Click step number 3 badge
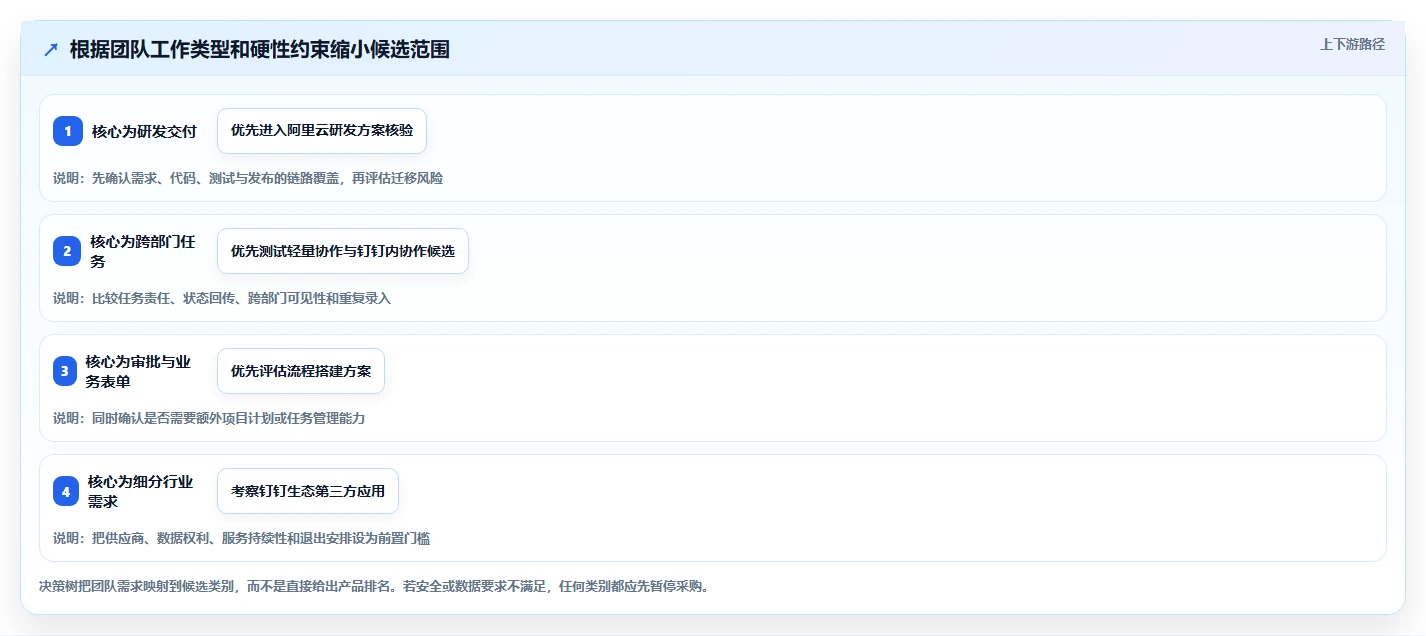Image resolution: width=1426 pixels, height=636 pixels. (64, 371)
